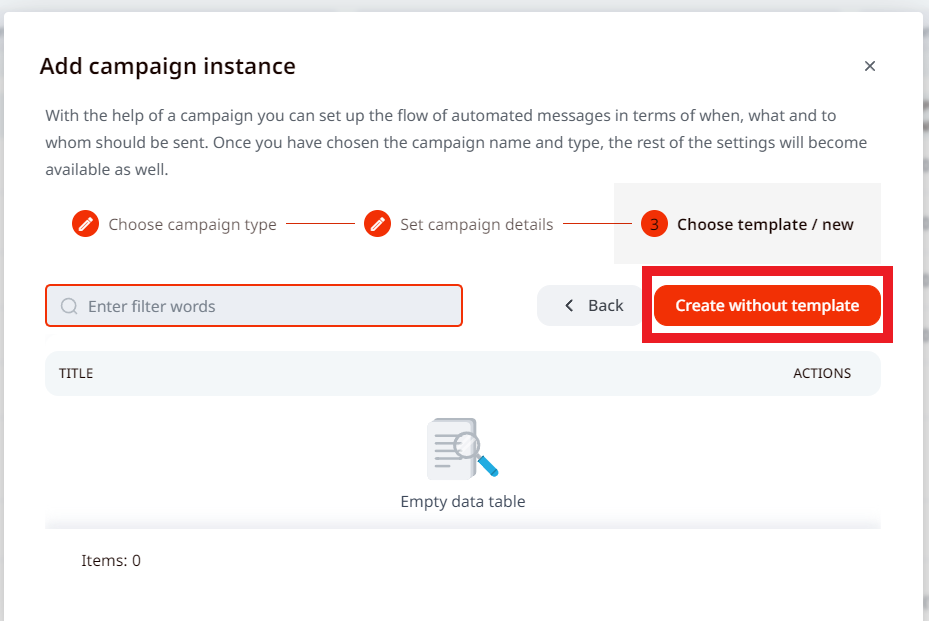Close the Add campaign instance dialog
This screenshot has height=621, width=929.
click(869, 66)
